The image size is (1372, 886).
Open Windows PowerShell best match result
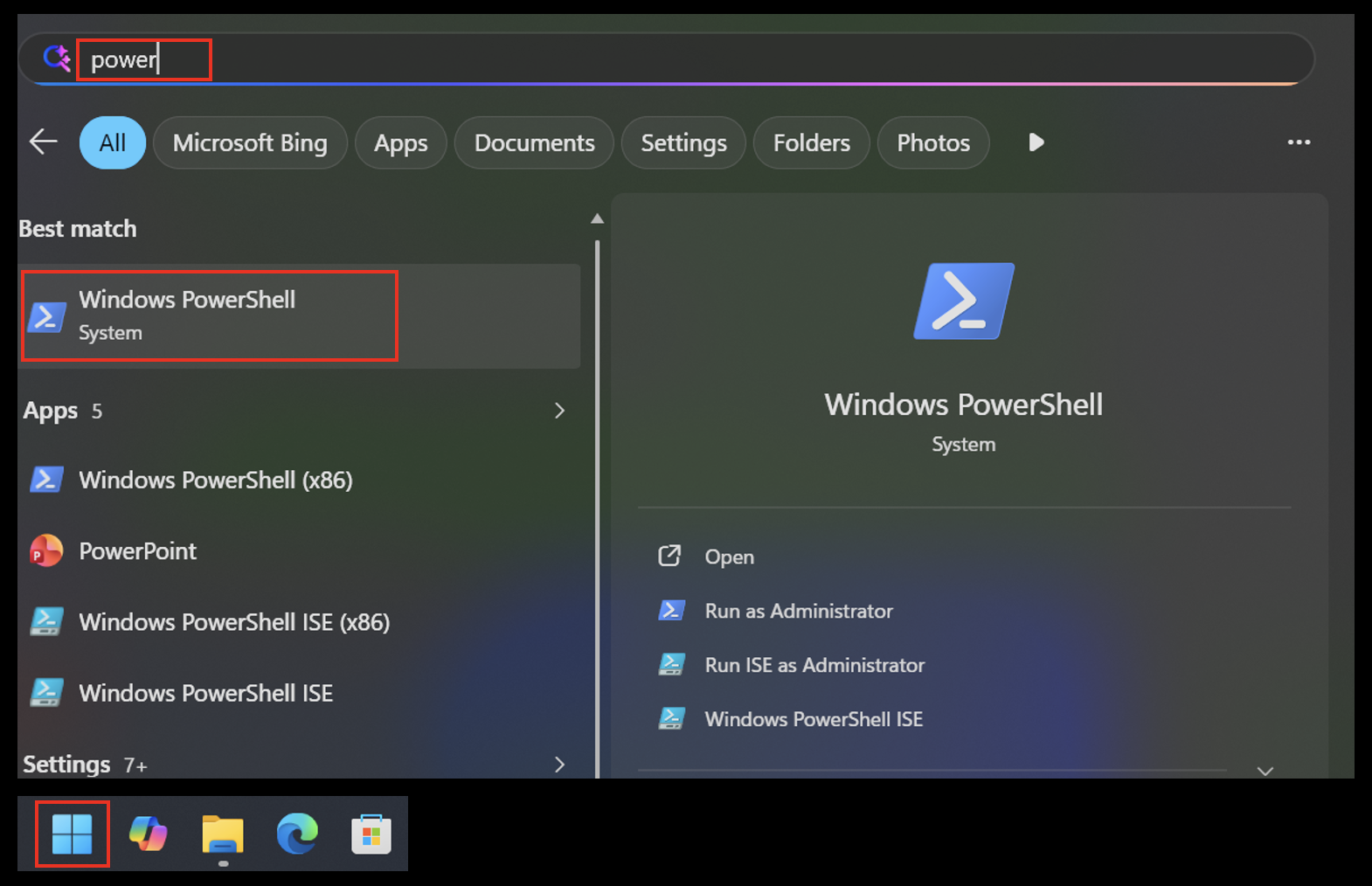pos(299,315)
